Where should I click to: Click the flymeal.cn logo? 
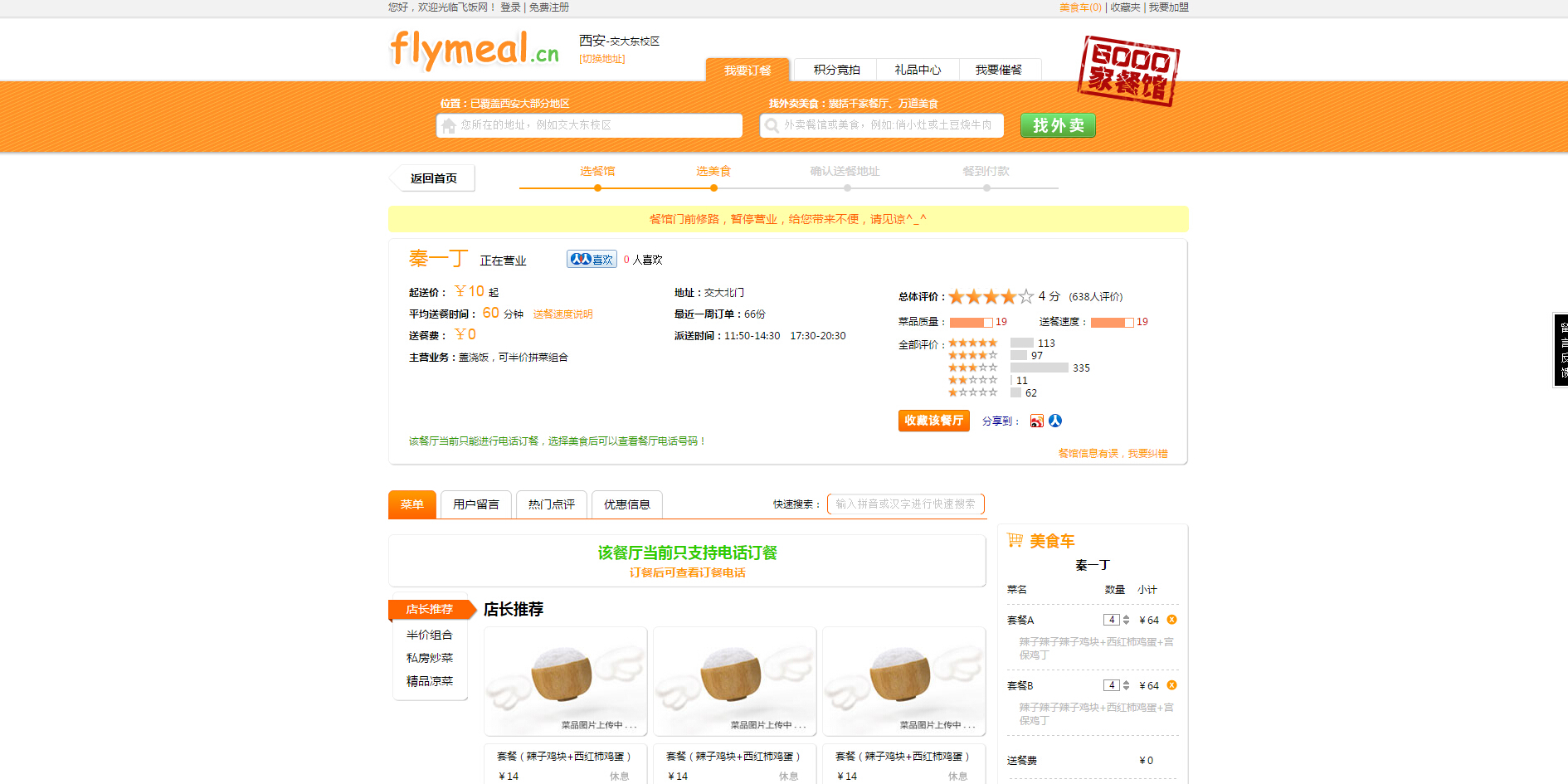tap(475, 50)
